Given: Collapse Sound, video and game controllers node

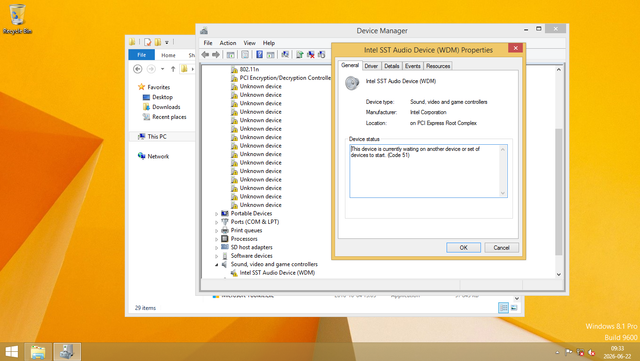Looking at the screenshot, I should pyautogui.click(x=217, y=265).
